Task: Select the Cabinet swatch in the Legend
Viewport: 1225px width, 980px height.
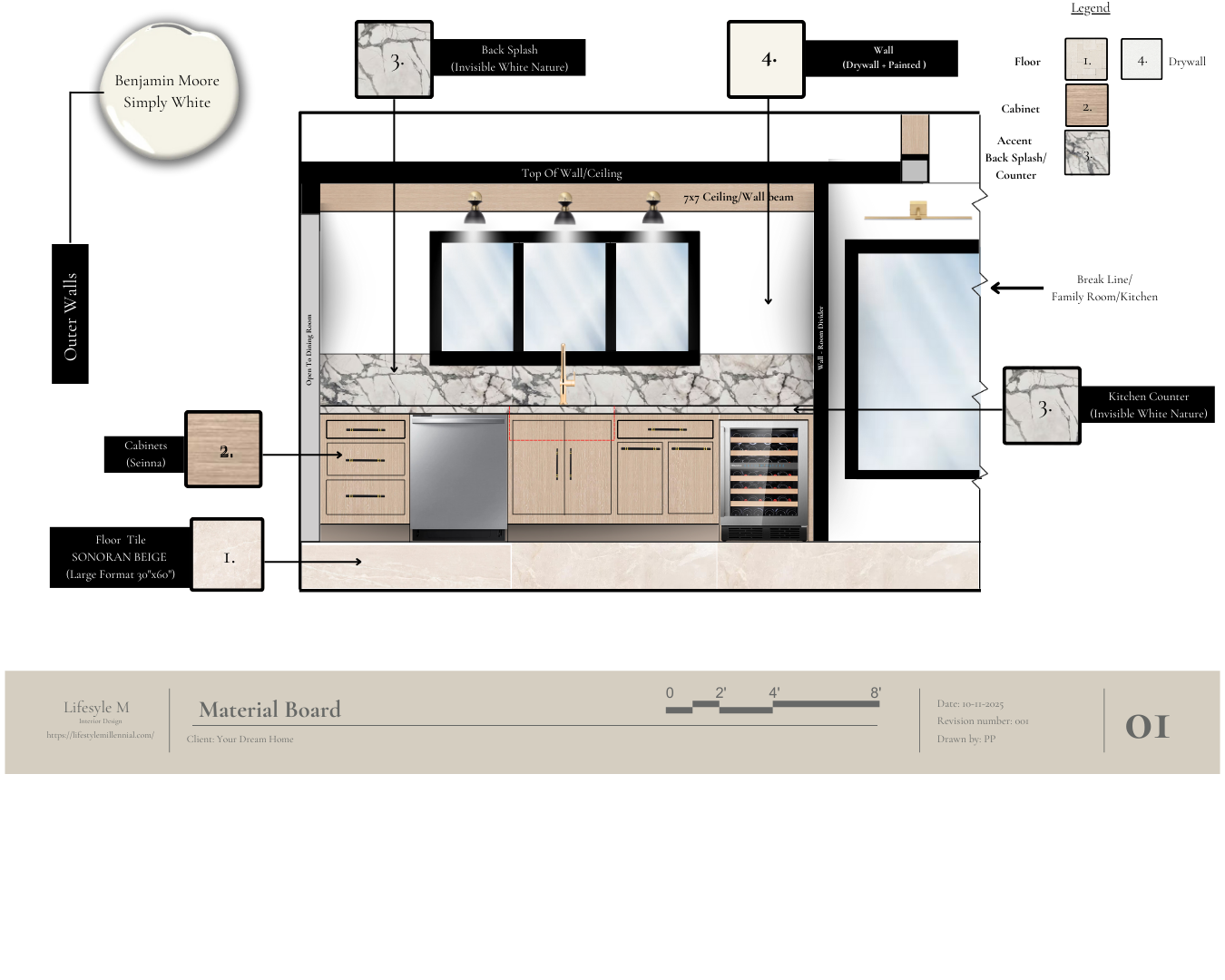Action: click(x=1085, y=106)
